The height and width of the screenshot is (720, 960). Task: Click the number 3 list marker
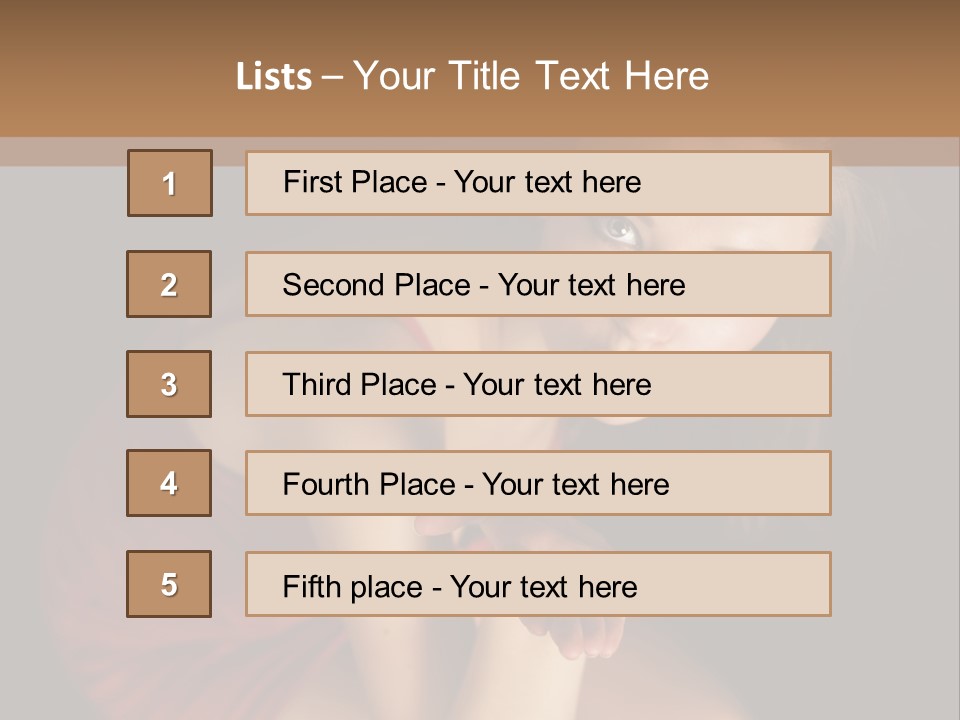click(169, 384)
